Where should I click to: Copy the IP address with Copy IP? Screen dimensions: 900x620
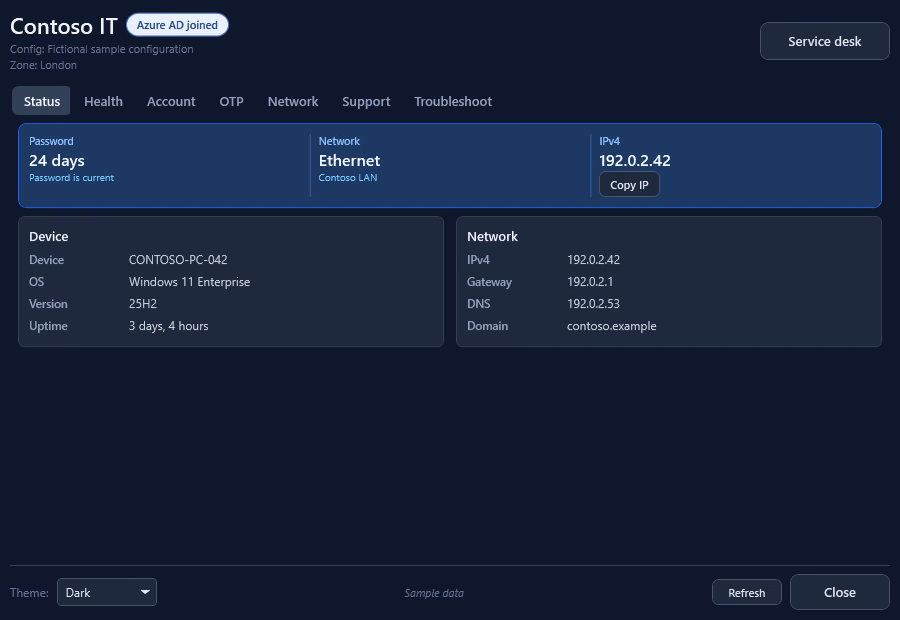(x=629, y=185)
